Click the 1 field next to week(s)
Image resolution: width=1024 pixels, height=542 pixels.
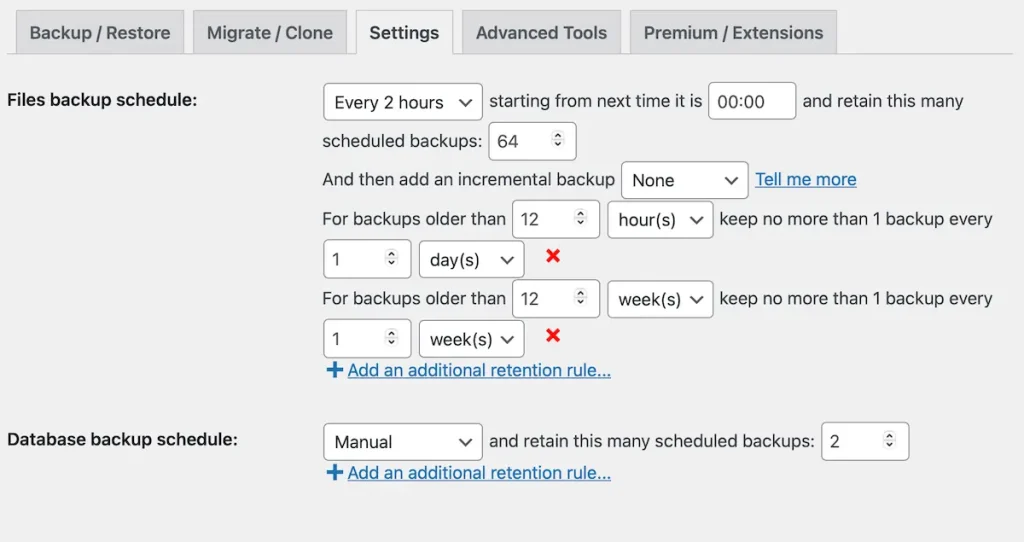point(367,339)
